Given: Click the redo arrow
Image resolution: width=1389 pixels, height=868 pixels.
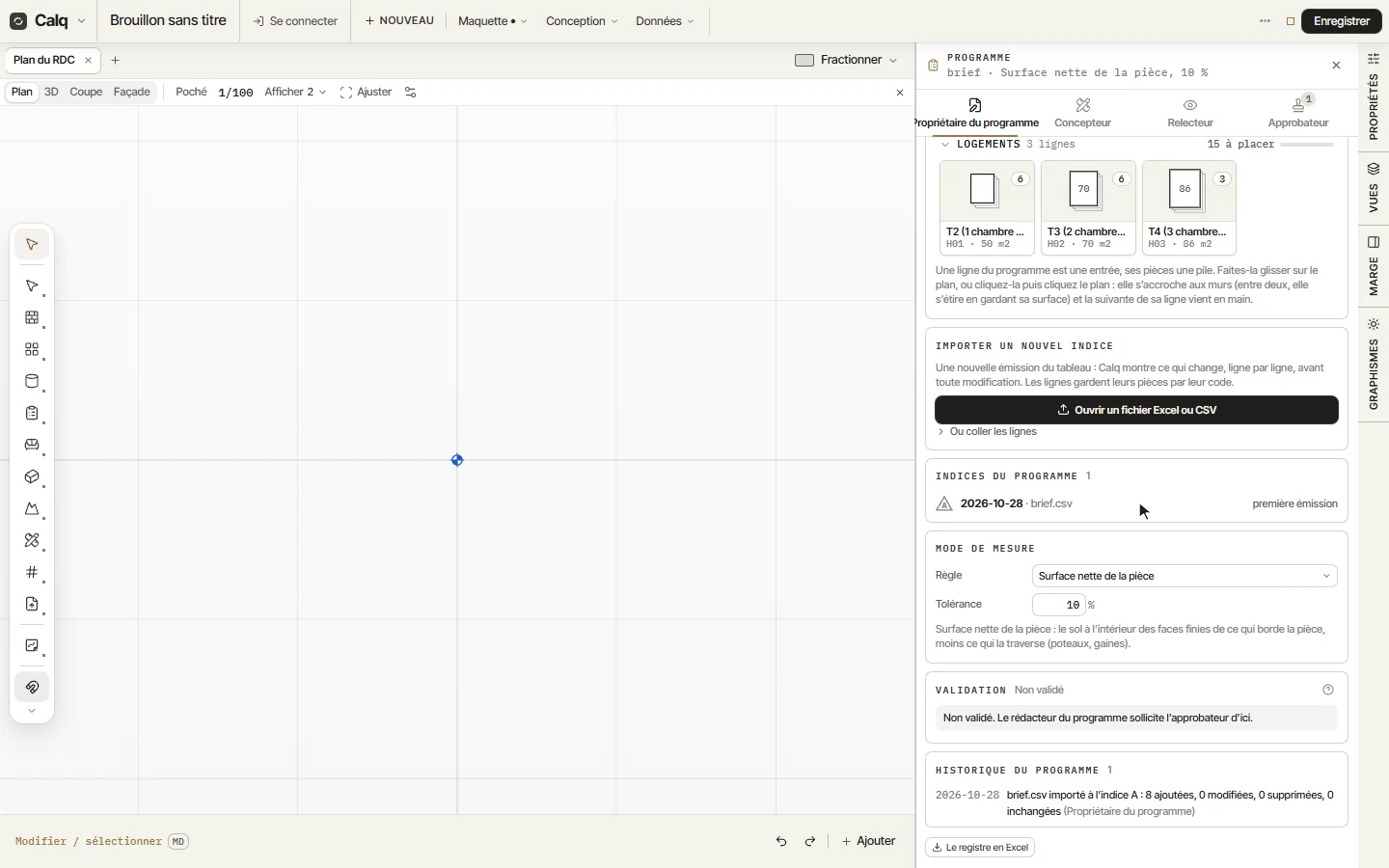Looking at the screenshot, I should coord(810,841).
